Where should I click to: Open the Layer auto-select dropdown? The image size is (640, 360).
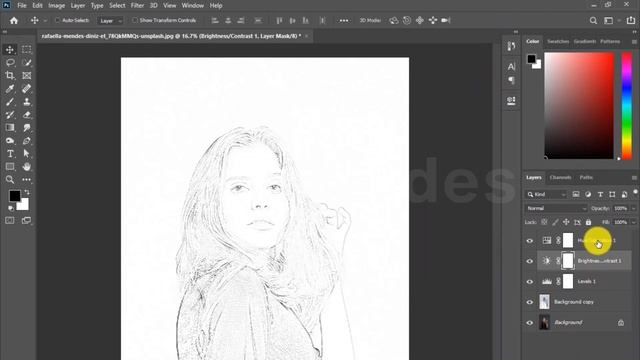(x=110, y=20)
